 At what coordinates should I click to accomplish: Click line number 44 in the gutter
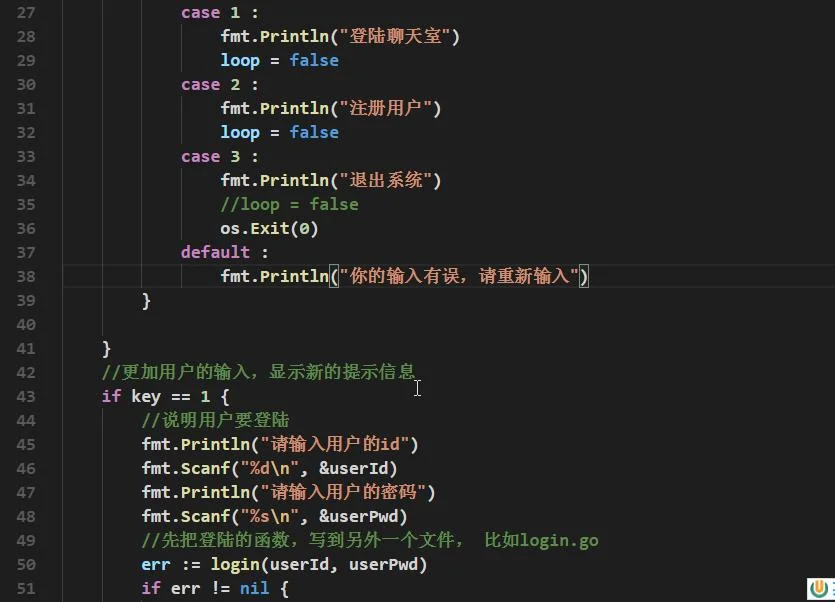[x=26, y=420]
